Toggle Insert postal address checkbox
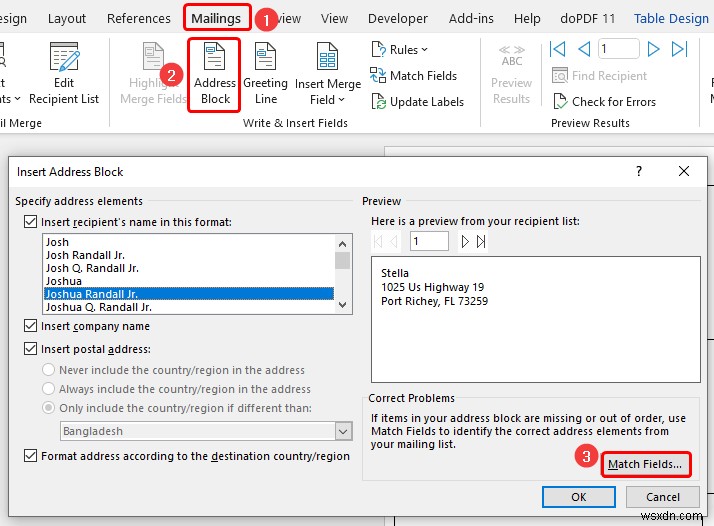714x526 pixels. coord(30,349)
